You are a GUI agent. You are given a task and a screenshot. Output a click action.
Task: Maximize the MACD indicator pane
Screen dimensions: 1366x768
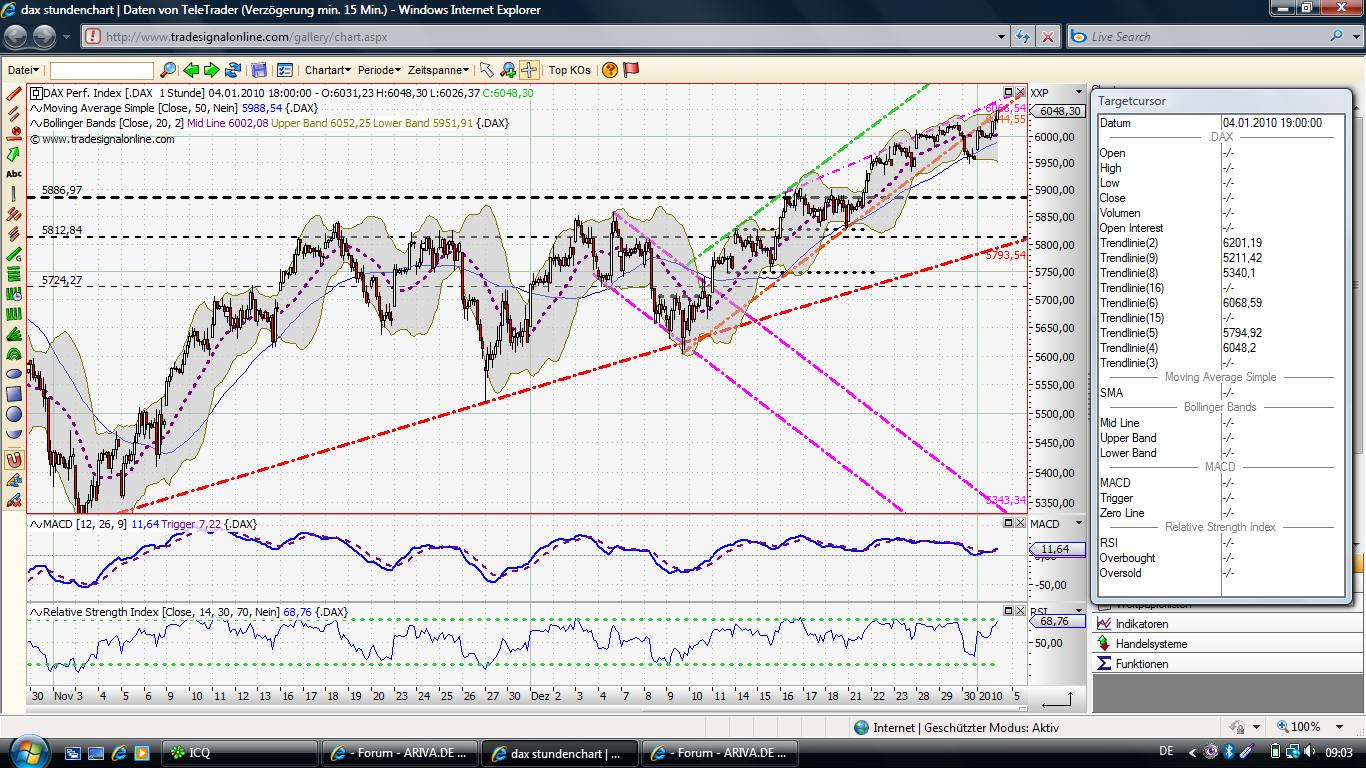[1008, 523]
